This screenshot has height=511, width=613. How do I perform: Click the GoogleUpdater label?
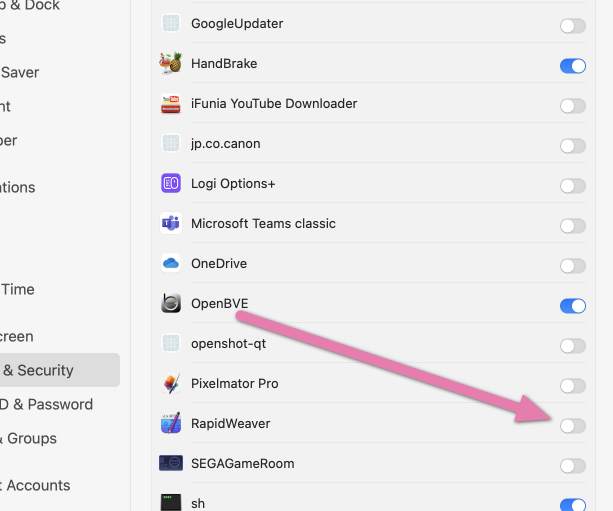[237, 23]
